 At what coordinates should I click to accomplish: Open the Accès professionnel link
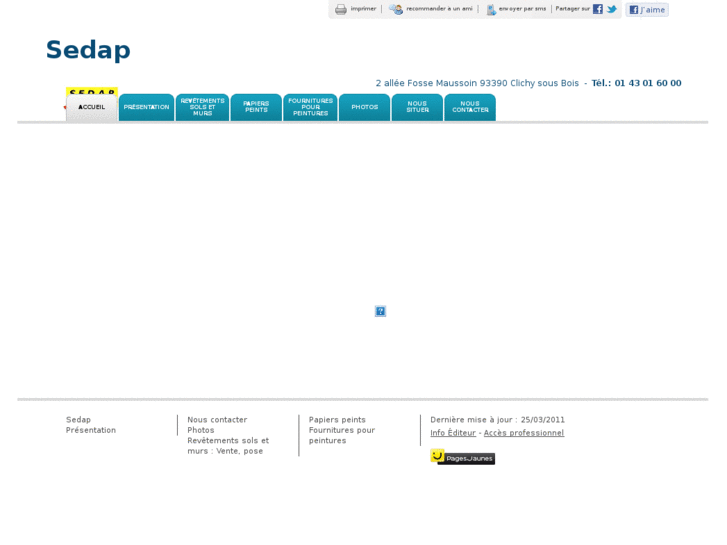coord(524,433)
